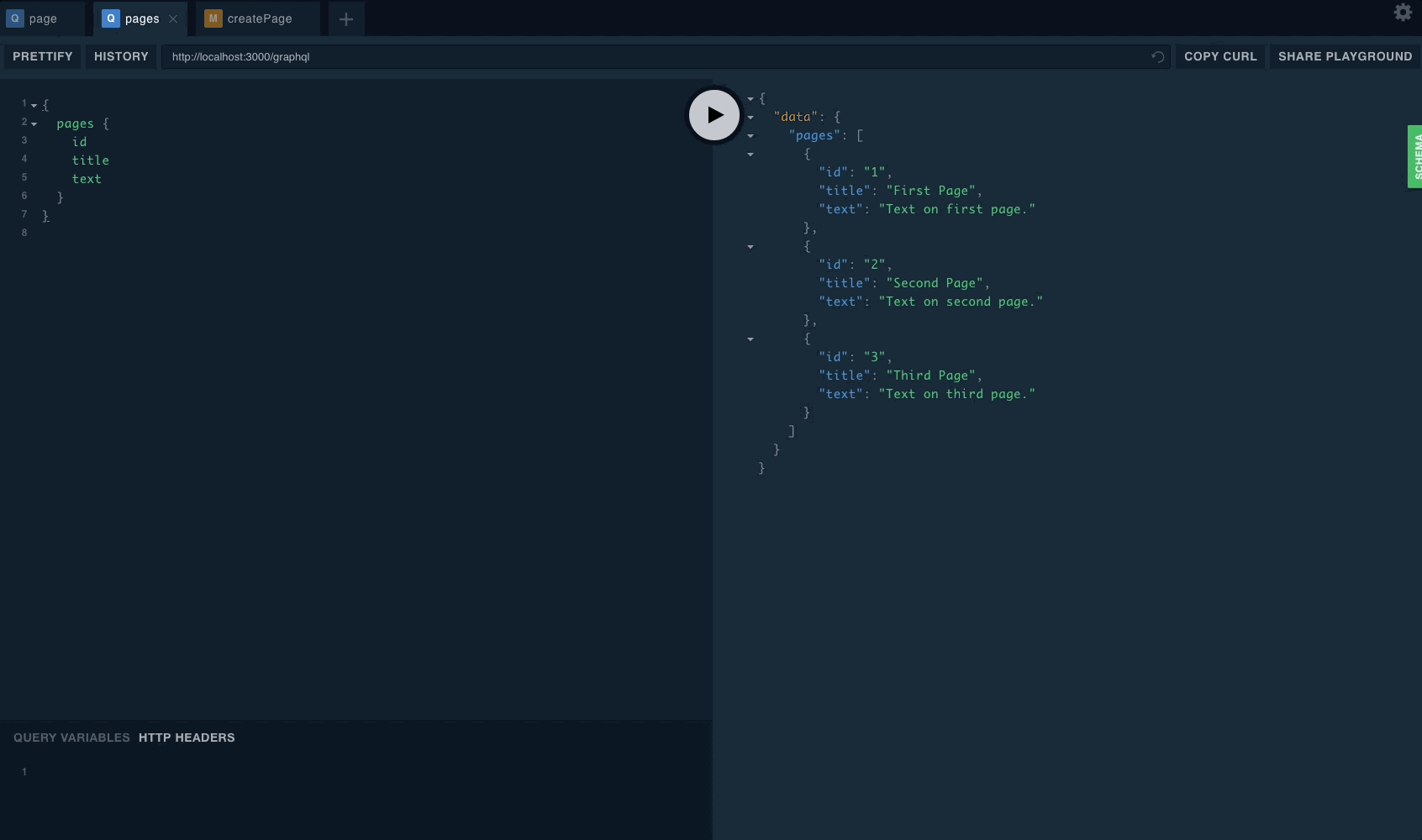Select the QUERY VARIABLES section
The image size is (1422, 840).
[71, 738]
